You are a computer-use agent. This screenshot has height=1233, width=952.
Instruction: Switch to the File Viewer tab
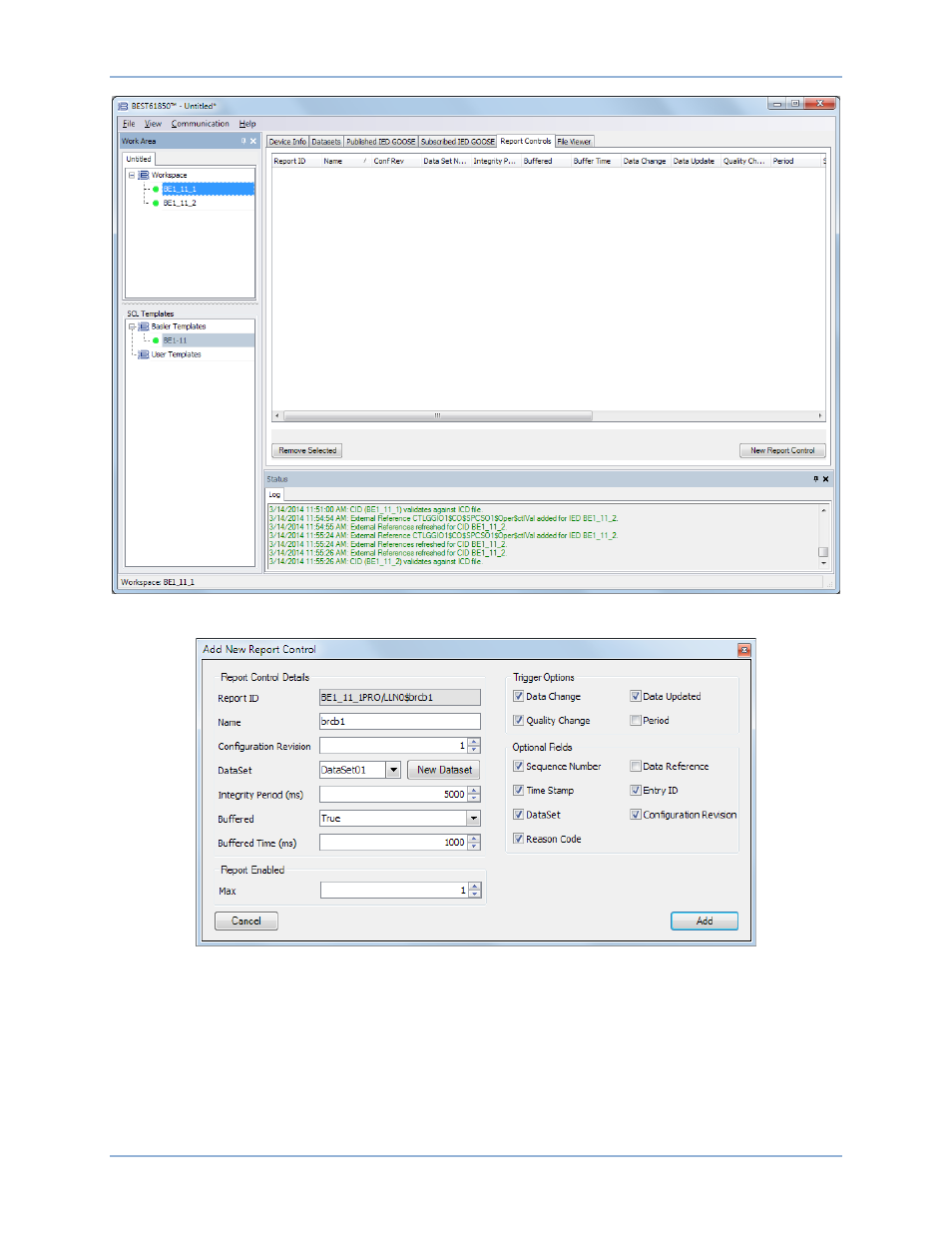tap(574, 142)
